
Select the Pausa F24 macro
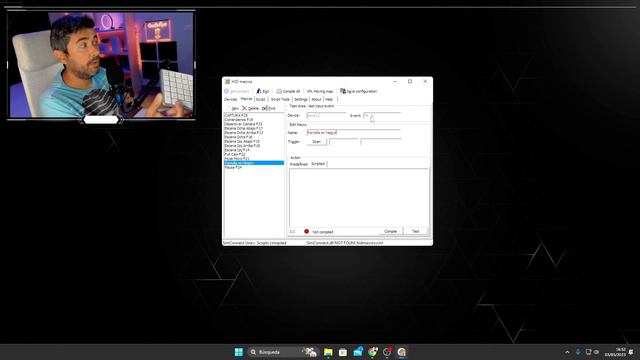254,167
